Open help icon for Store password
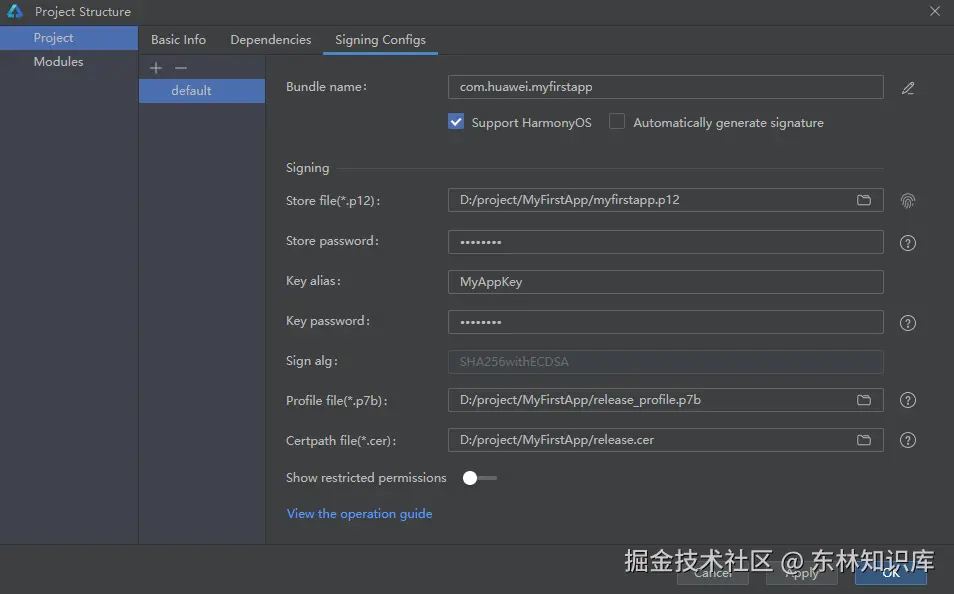Viewport: 954px width, 594px height. point(908,243)
